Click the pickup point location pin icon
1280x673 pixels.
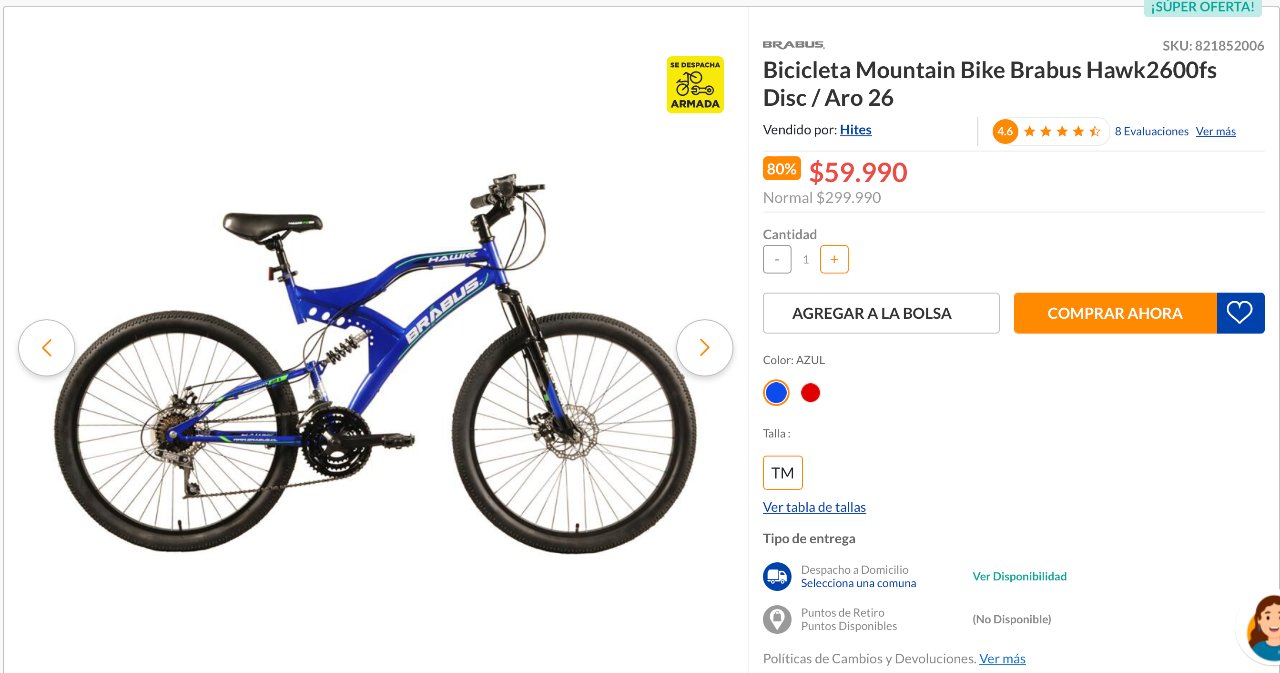[777, 619]
